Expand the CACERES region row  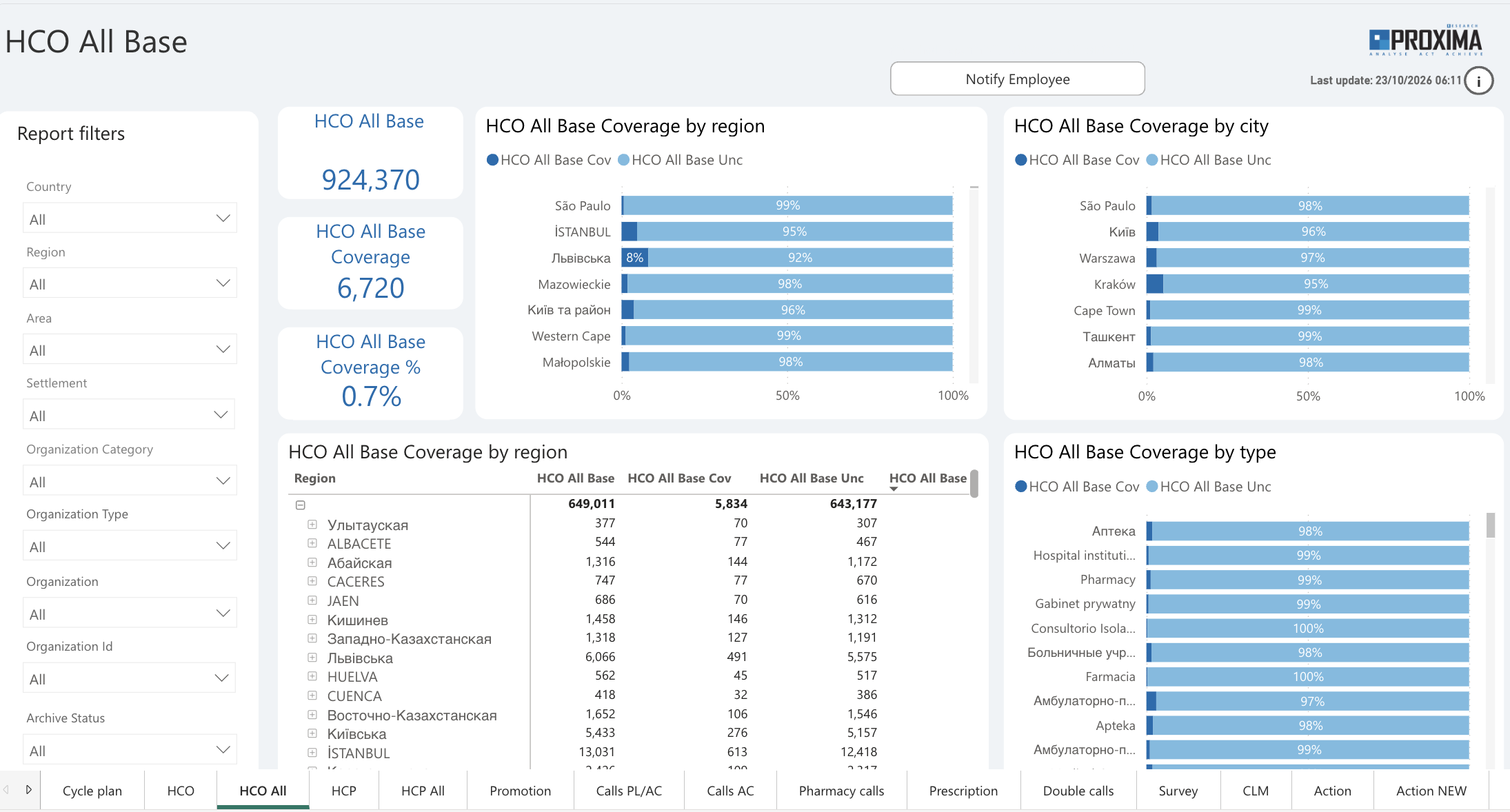click(x=312, y=581)
